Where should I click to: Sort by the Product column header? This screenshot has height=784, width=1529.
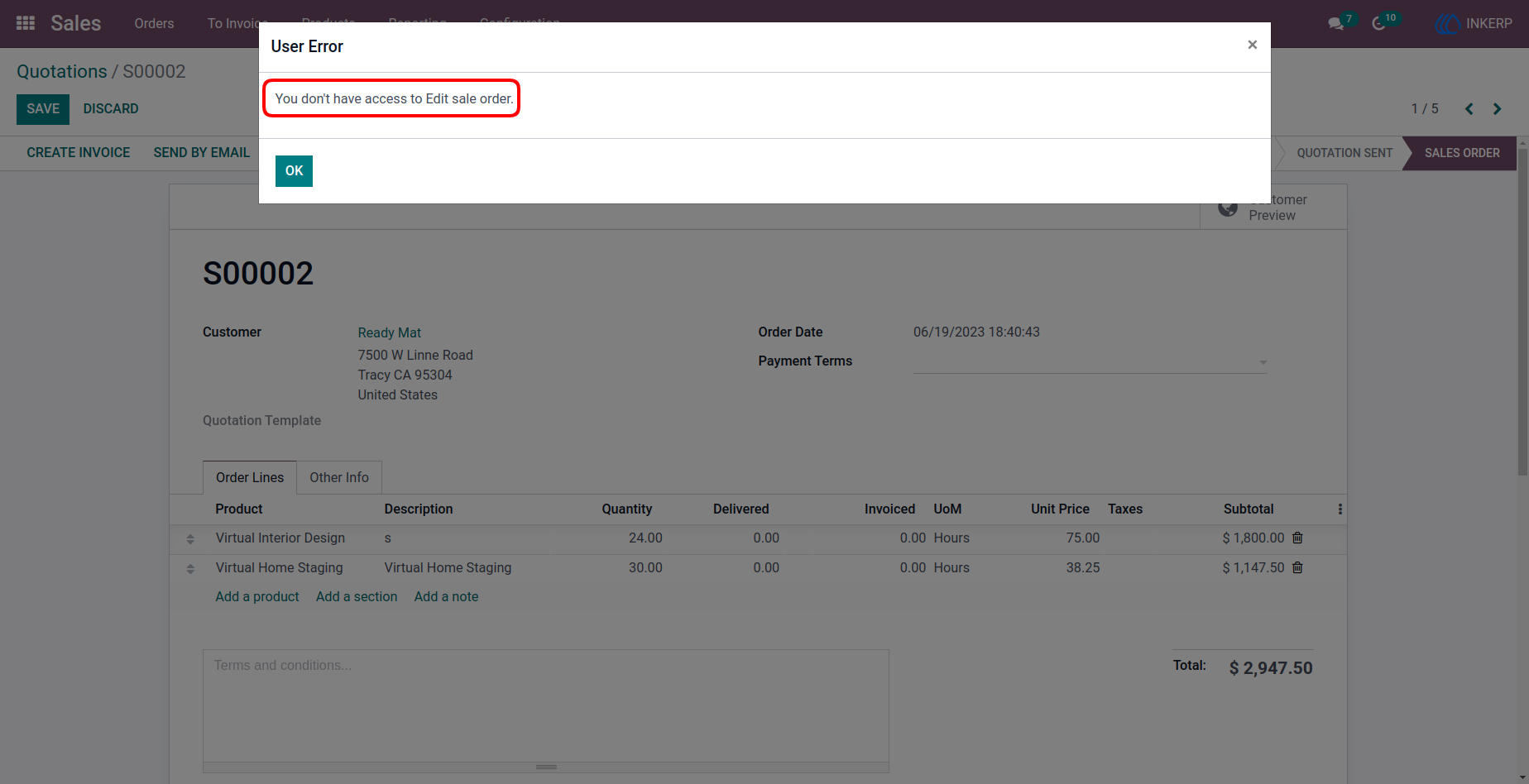(239, 509)
